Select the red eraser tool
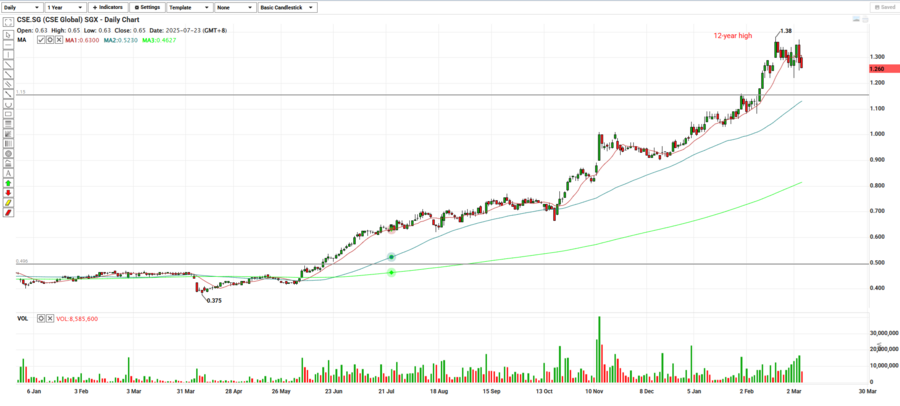Image resolution: width=900 pixels, height=406 pixels. click(8, 214)
